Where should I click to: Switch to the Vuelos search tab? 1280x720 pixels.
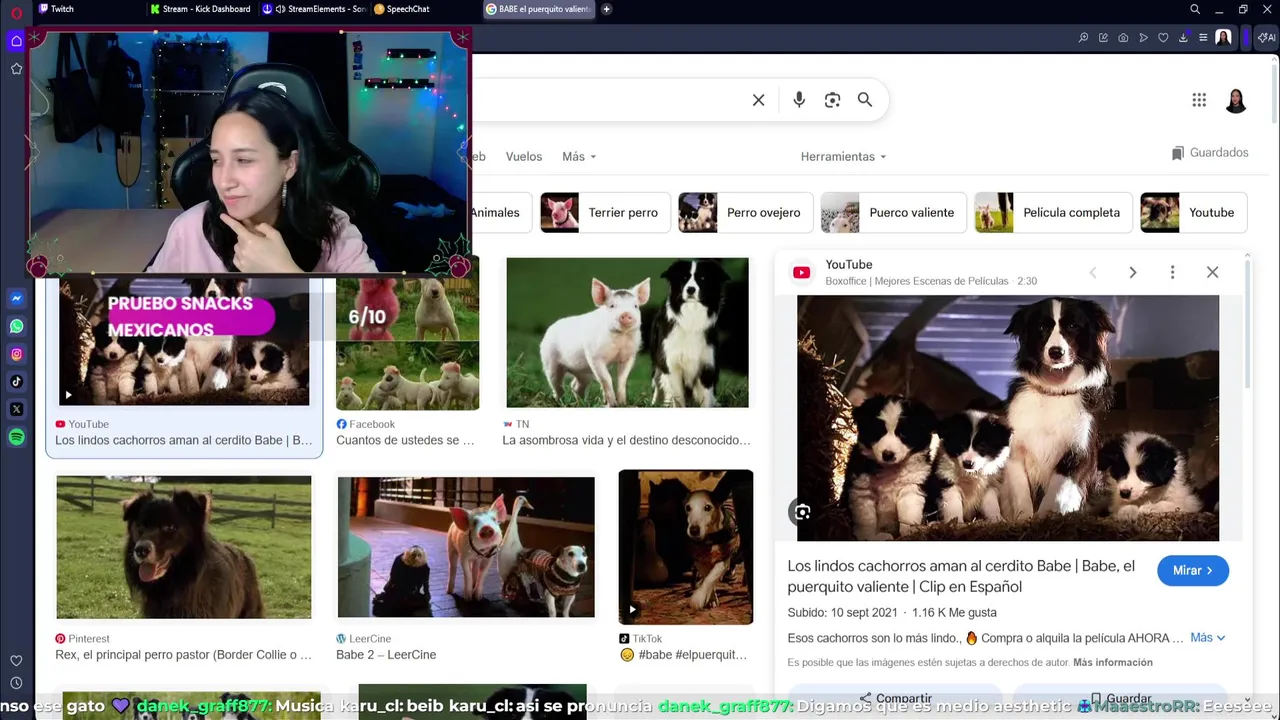(524, 156)
